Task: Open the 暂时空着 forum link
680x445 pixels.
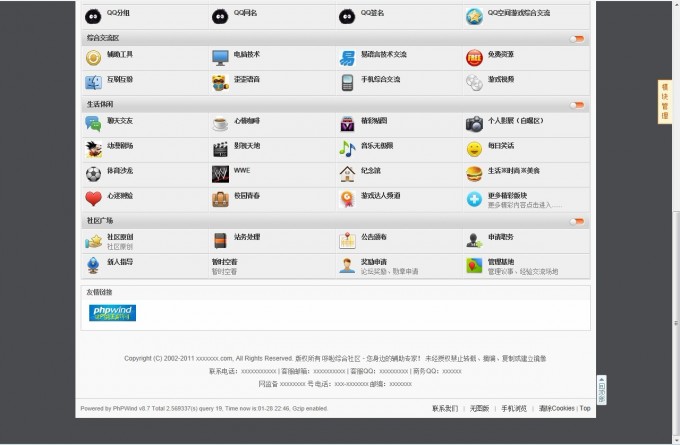Action: pos(224,262)
